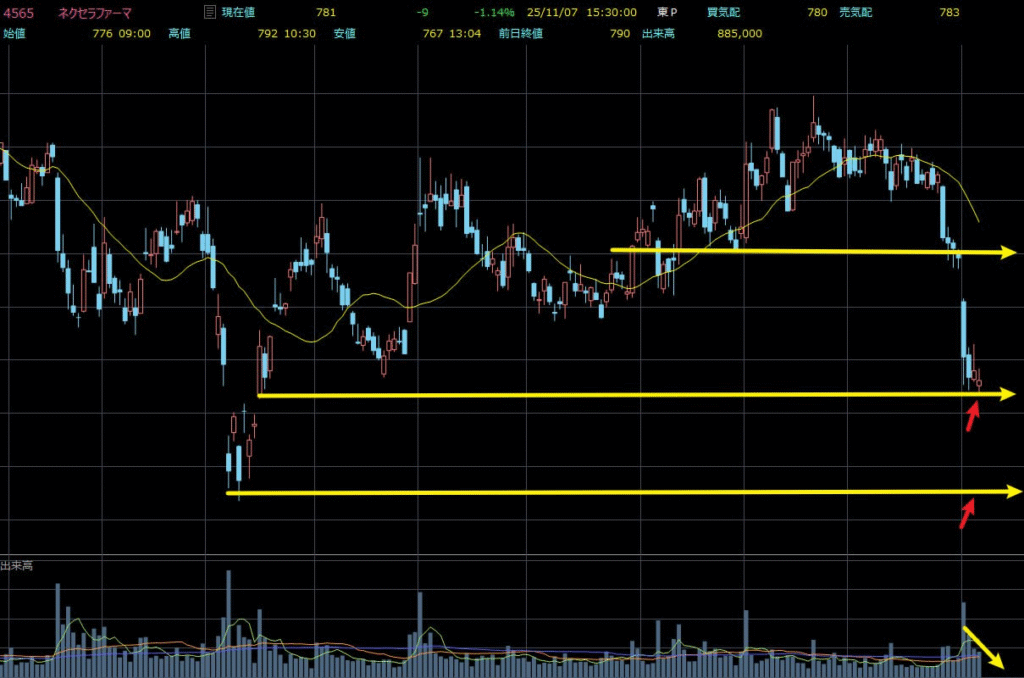Viewport: 1024px width, 678px height.
Task: Click the 前日終値 value 790
Action: [620, 33]
